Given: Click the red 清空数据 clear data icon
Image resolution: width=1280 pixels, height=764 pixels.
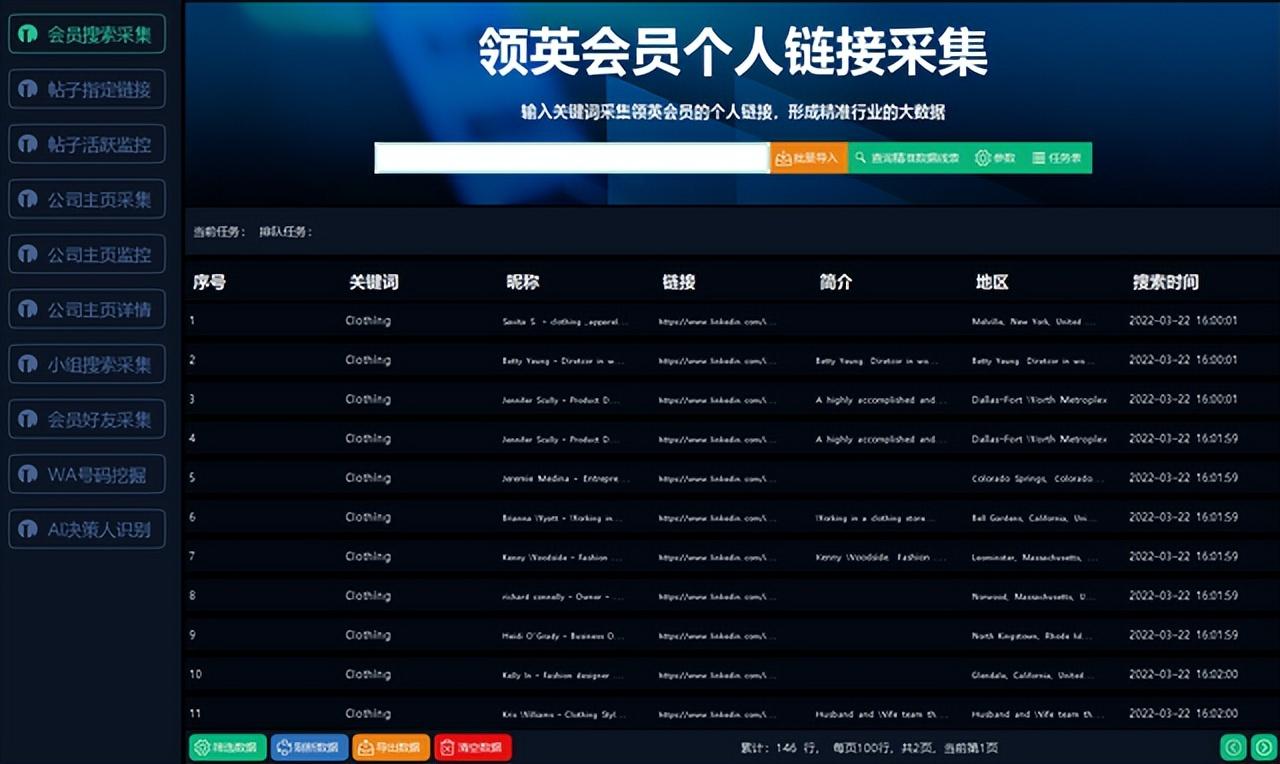Looking at the screenshot, I should click(446, 746).
